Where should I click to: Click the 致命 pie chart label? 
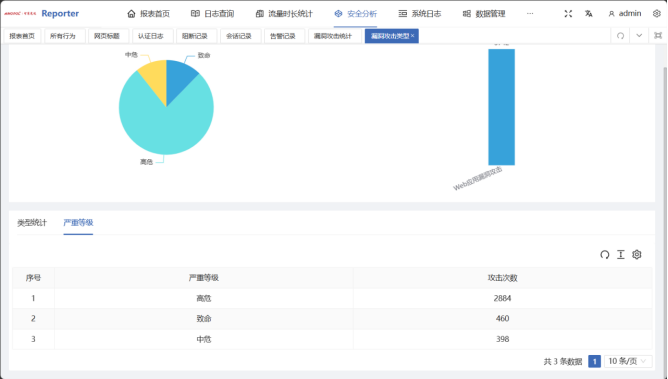(x=204, y=55)
